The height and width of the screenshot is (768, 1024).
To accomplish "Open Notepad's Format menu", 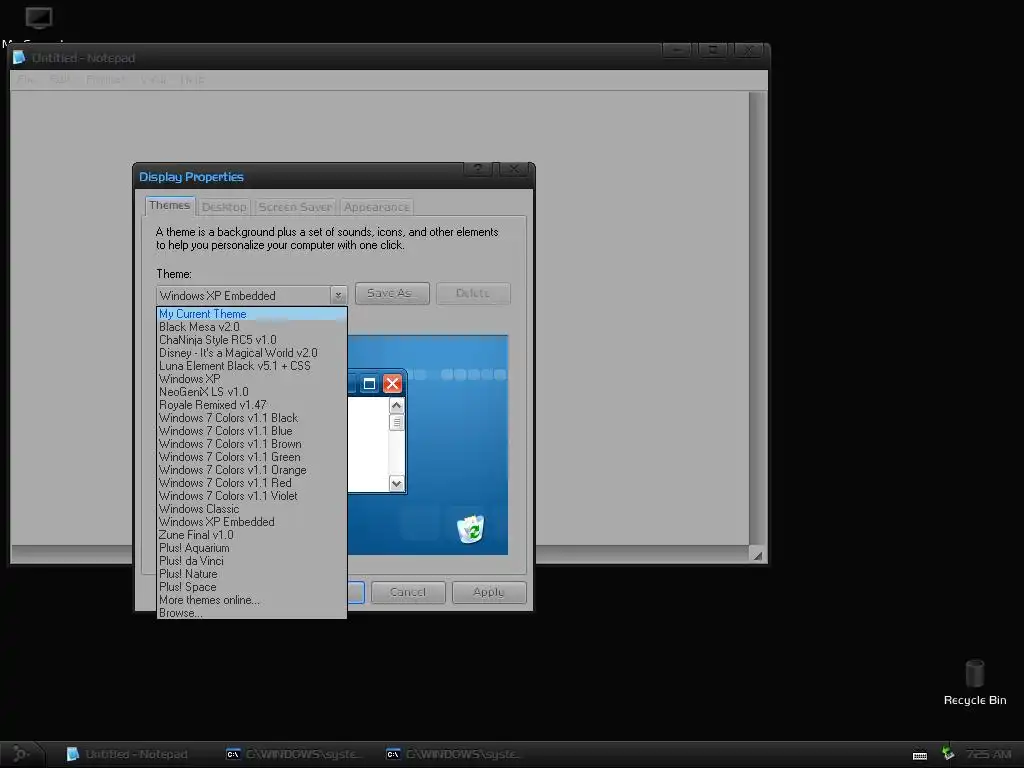I will click(106, 80).
